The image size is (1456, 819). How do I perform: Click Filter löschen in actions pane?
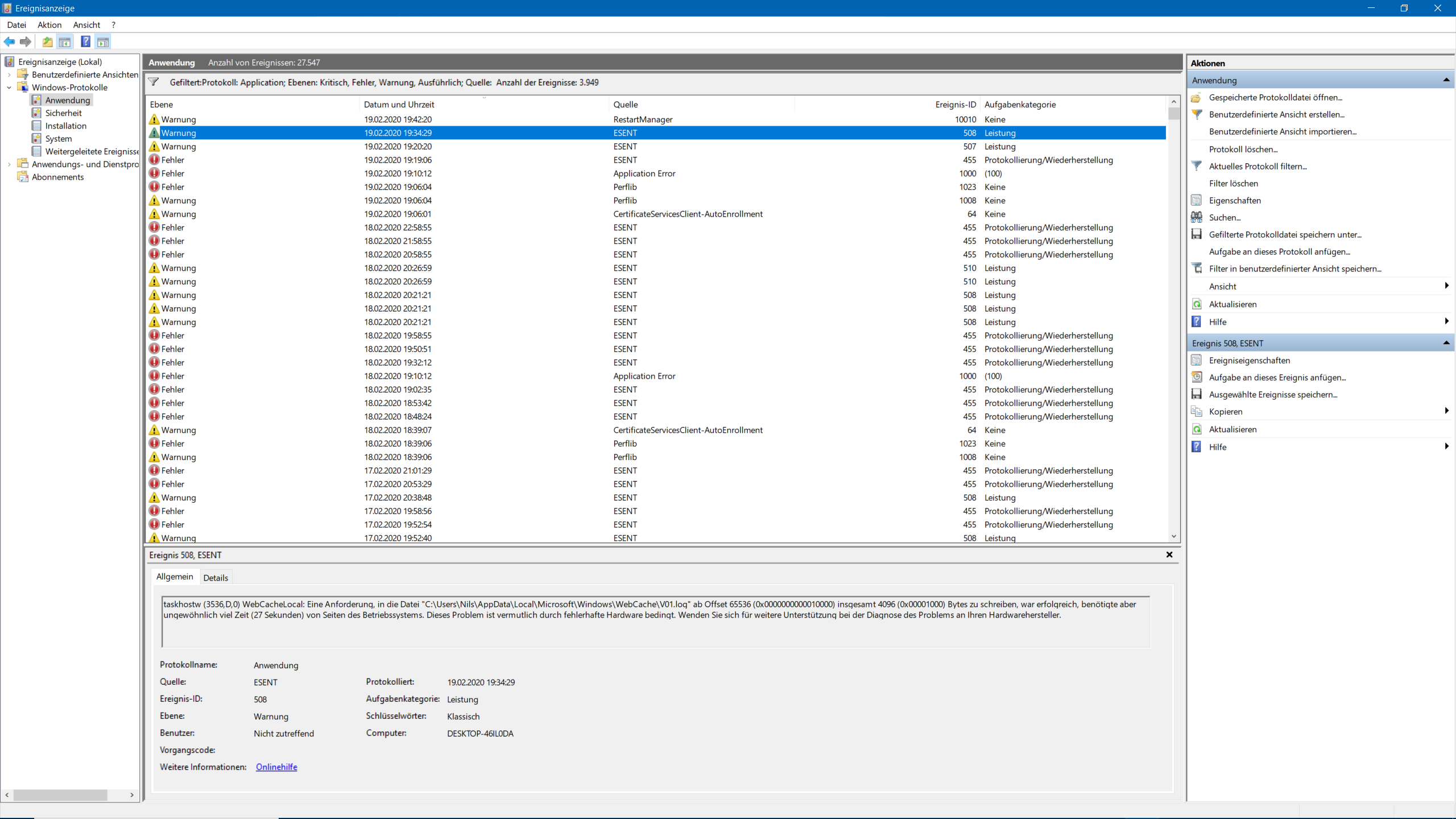click(x=1233, y=183)
